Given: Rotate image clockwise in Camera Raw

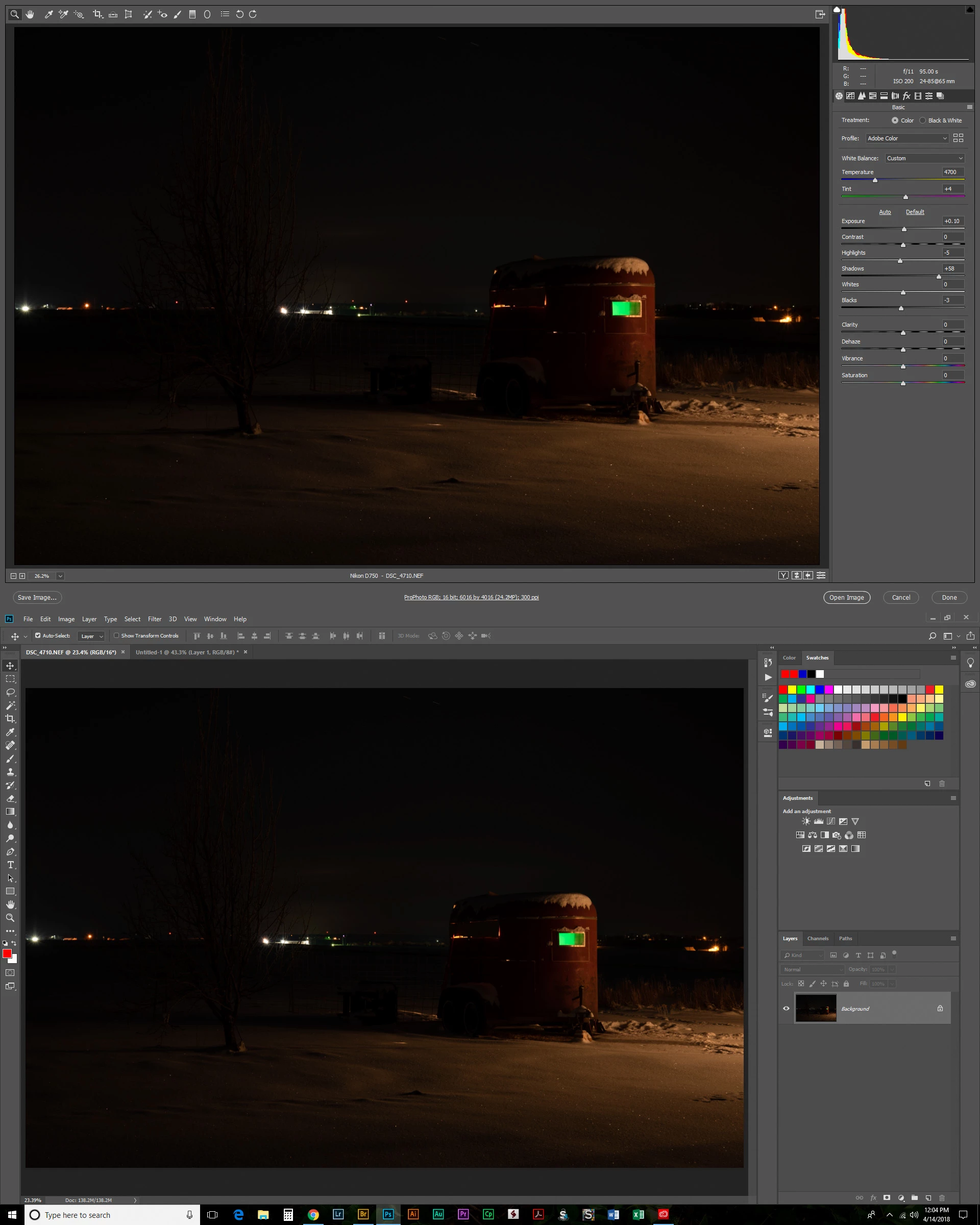Looking at the screenshot, I should tap(253, 14).
